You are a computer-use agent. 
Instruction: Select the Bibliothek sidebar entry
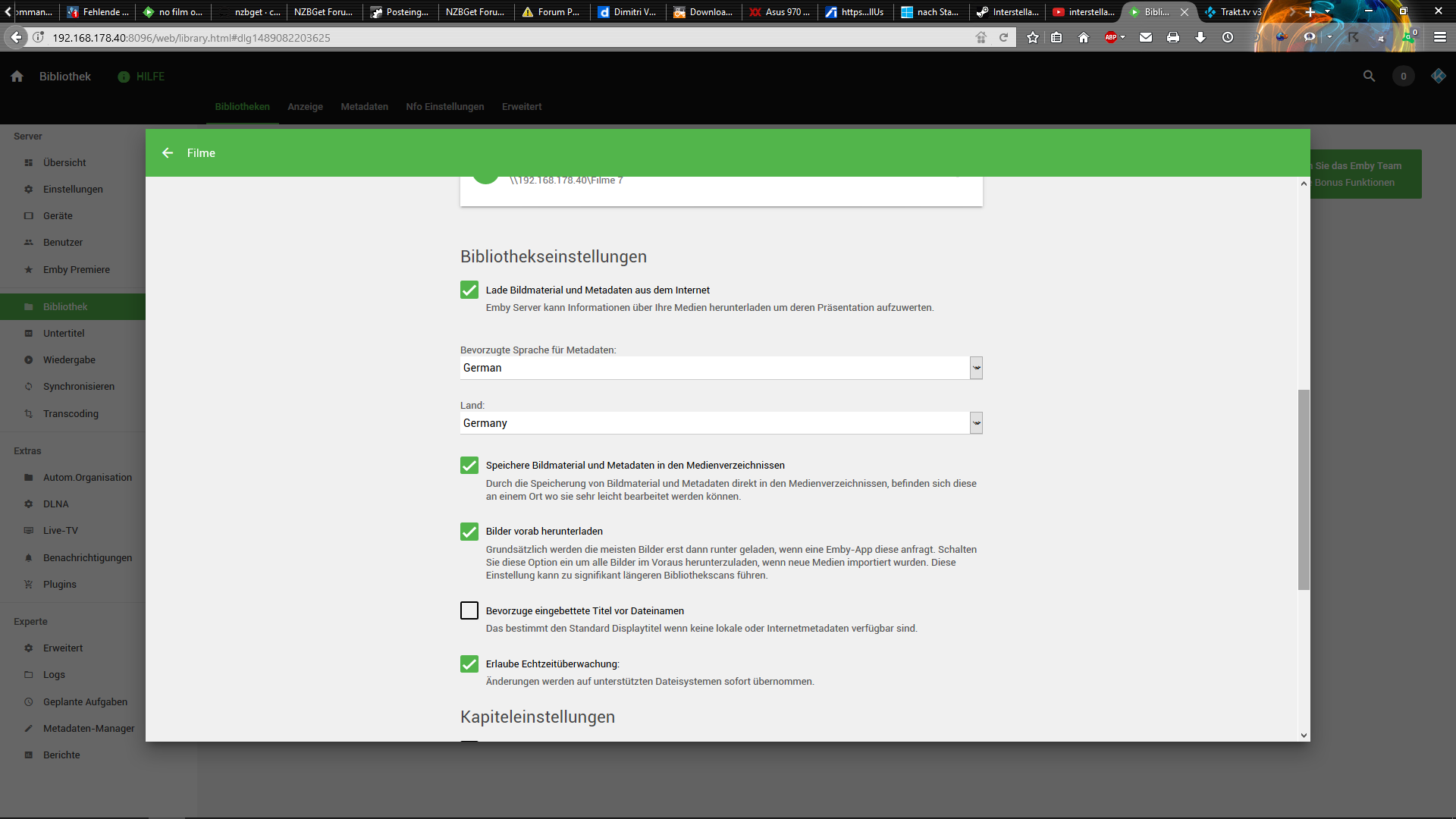tap(73, 307)
